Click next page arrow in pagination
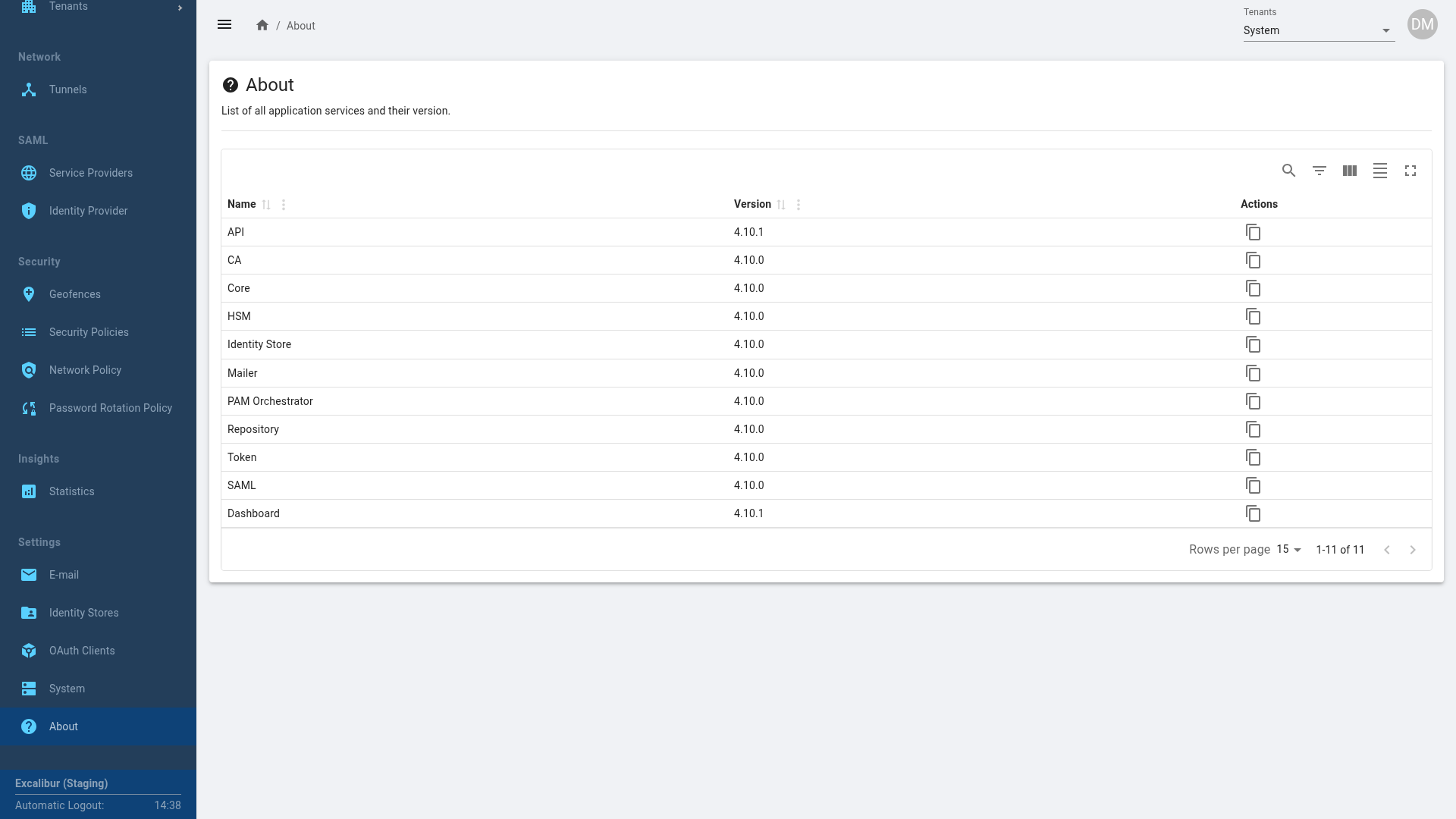Image resolution: width=1456 pixels, height=819 pixels. (1413, 550)
